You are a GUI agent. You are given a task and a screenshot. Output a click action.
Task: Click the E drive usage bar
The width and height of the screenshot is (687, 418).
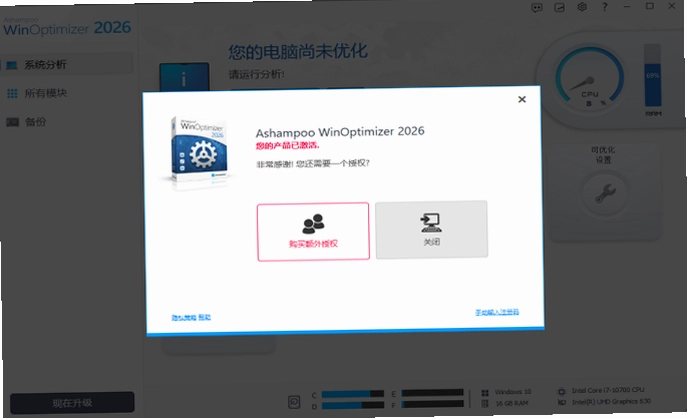point(432,393)
